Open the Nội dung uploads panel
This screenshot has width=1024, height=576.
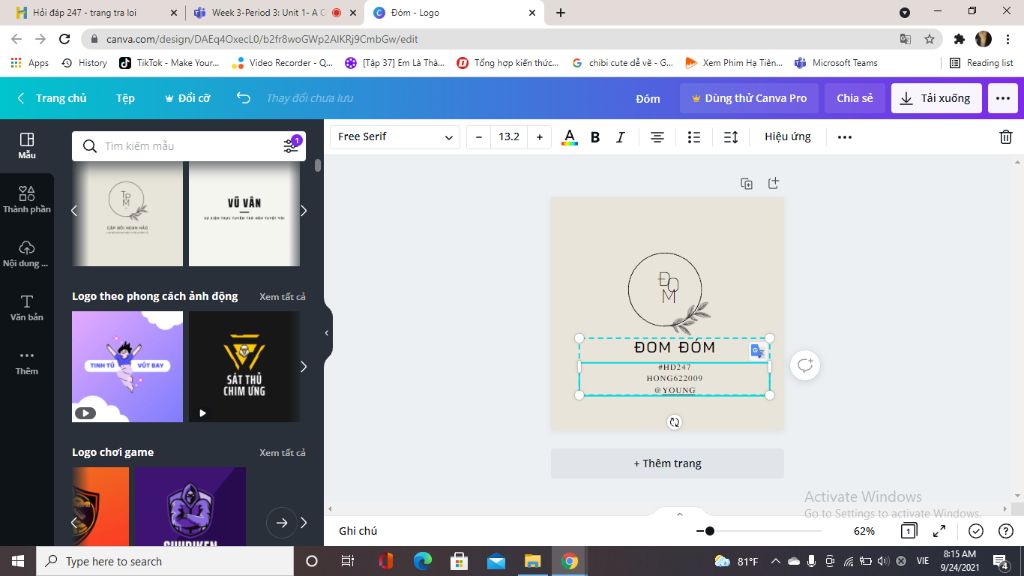click(x=27, y=253)
